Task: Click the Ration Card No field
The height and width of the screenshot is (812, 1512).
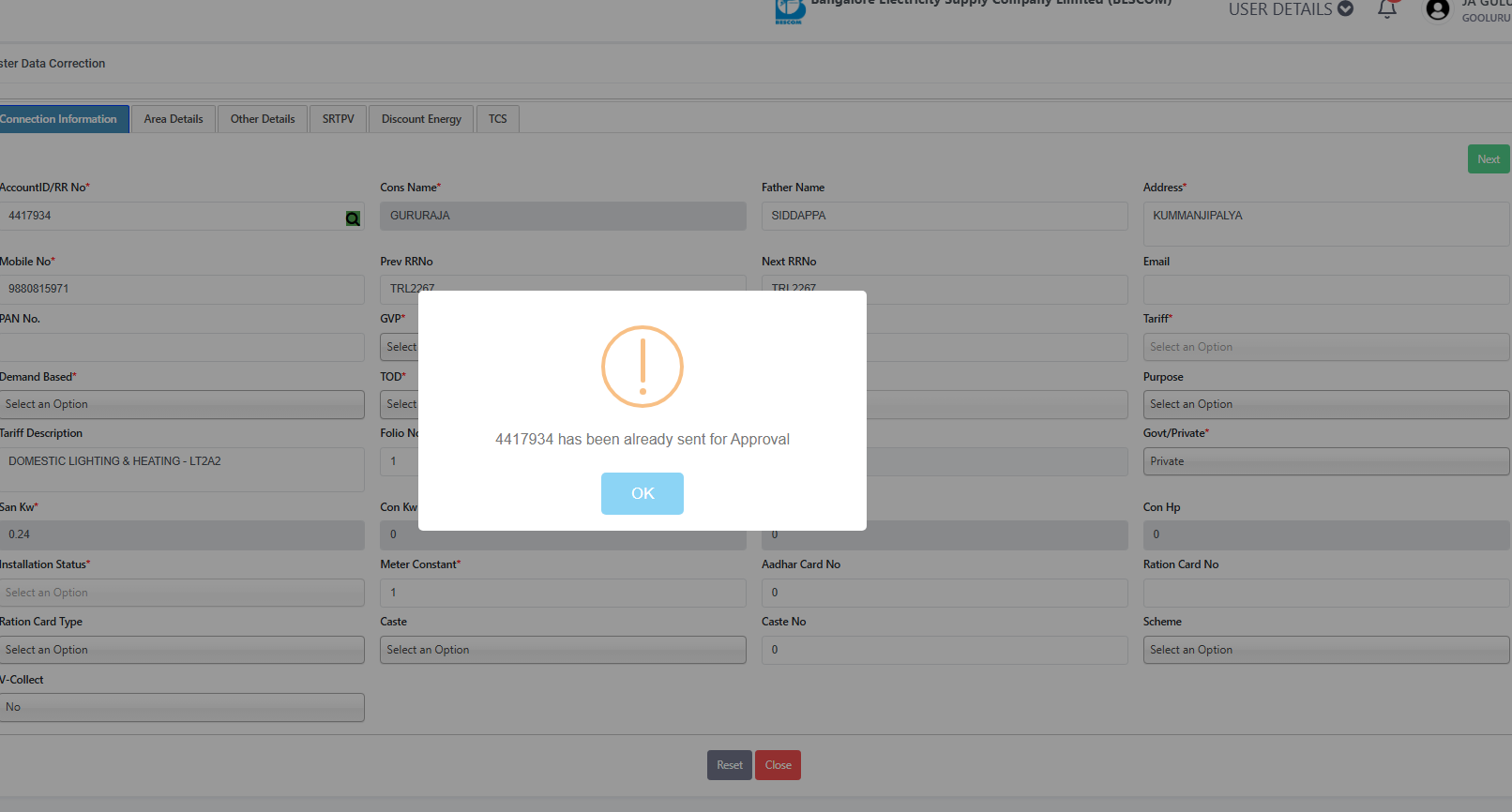Action: click(x=1326, y=593)
